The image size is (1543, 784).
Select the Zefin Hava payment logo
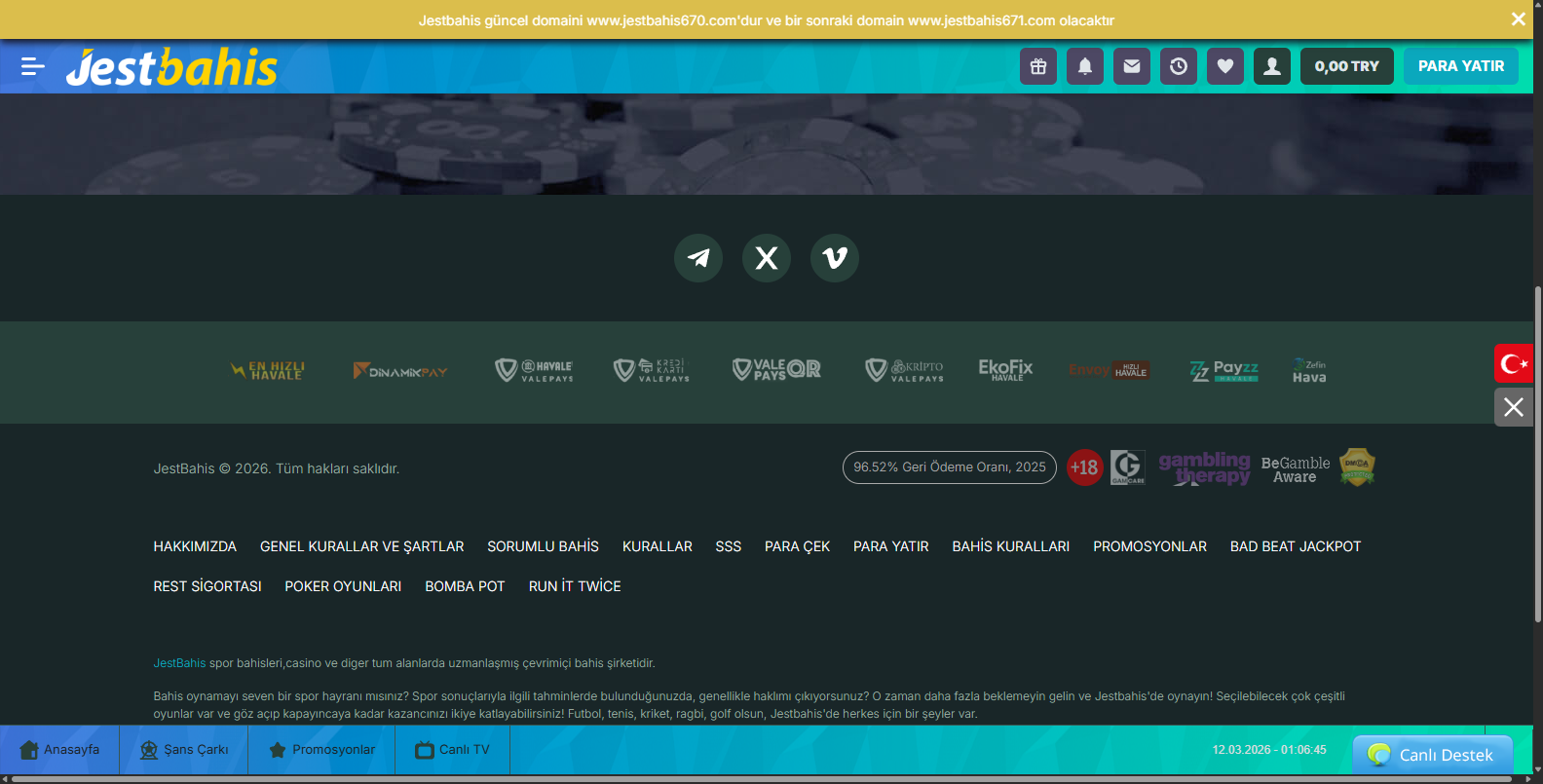1309,371
